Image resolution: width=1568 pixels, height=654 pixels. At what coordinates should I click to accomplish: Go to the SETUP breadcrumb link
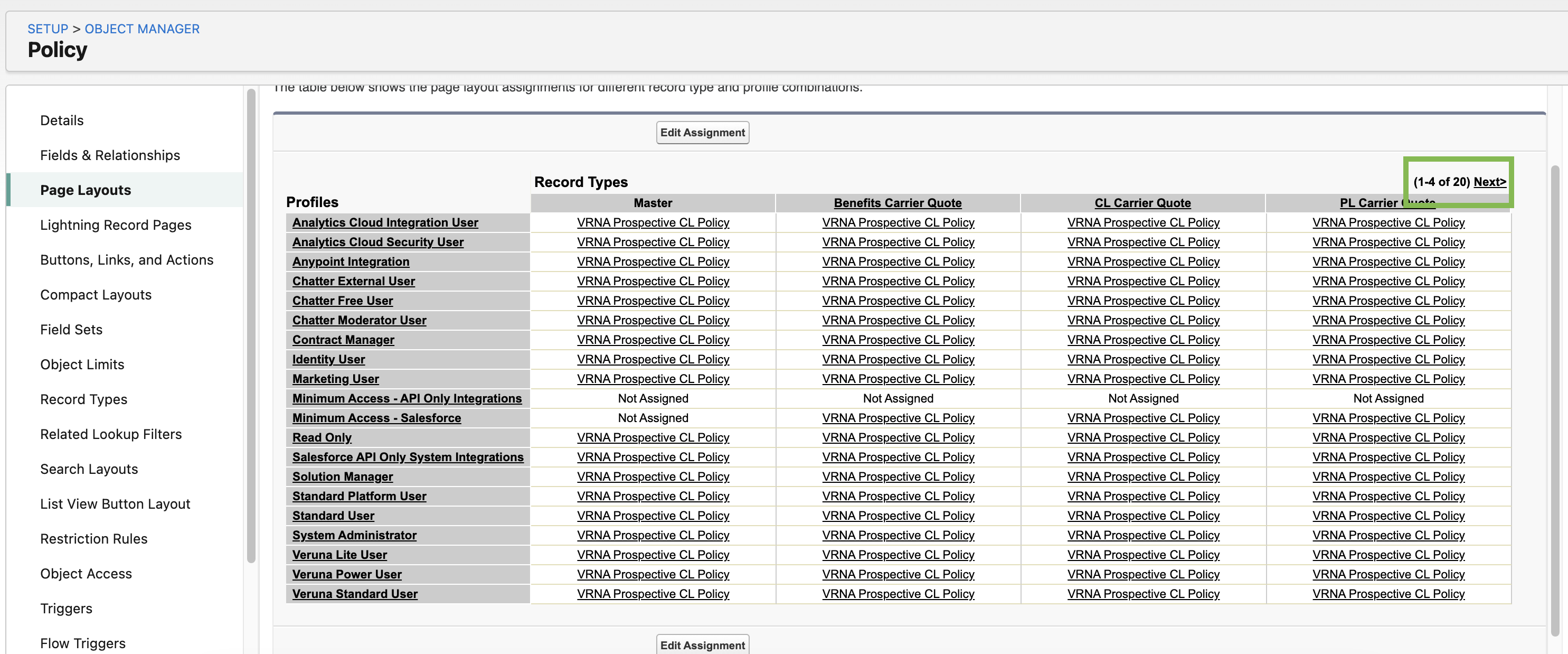tap(48, 29)
